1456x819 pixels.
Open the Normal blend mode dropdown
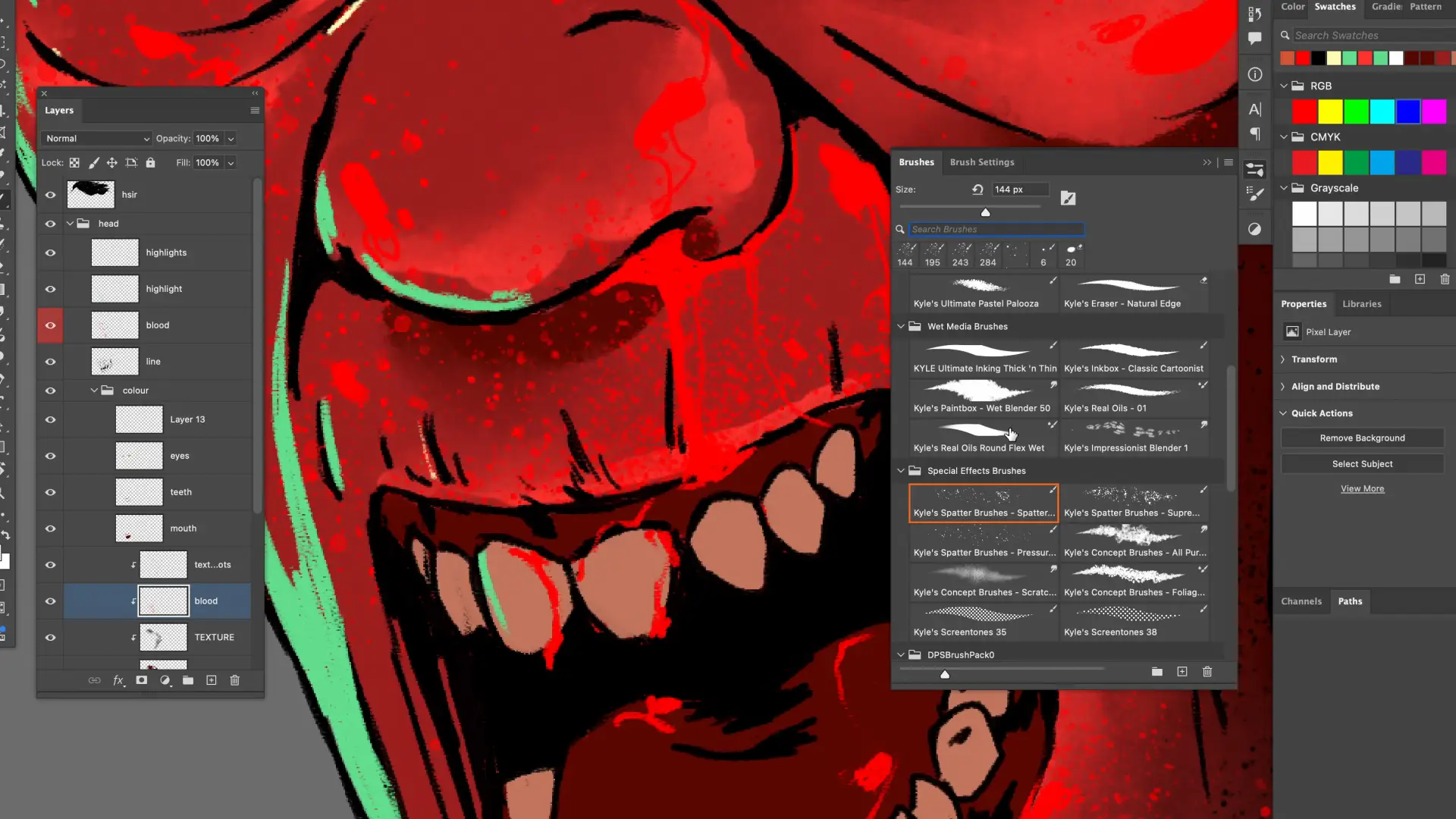pos(97,139)
